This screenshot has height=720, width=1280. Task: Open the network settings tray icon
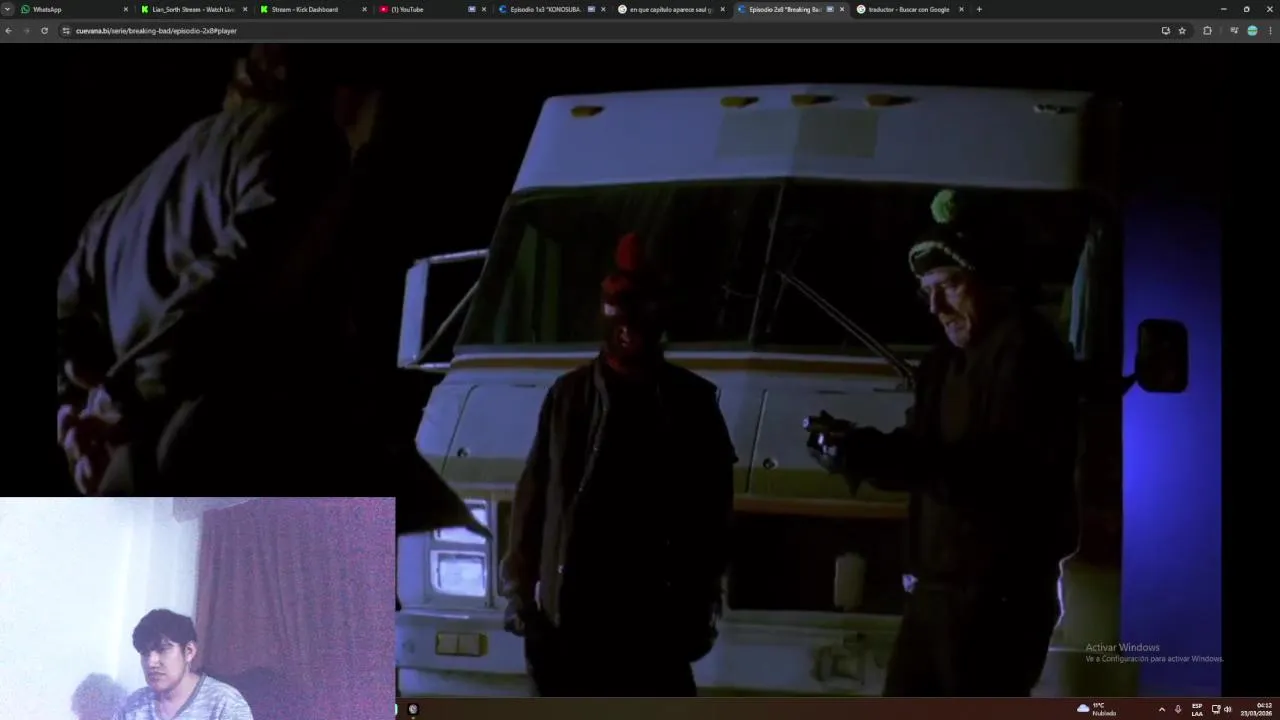coord(1216,709)
